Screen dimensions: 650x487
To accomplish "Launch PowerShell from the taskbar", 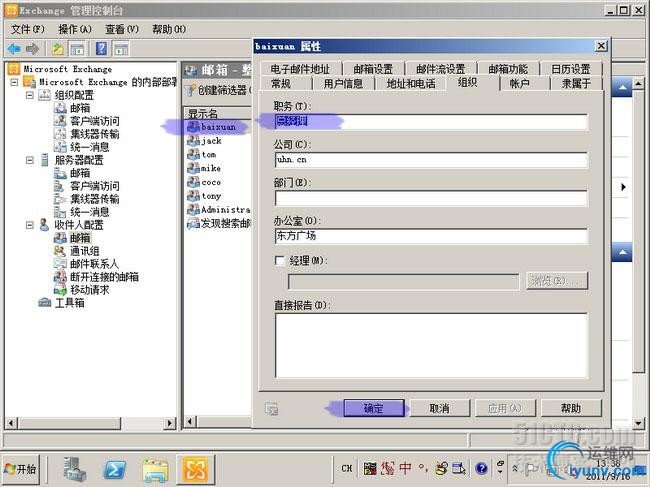I will (115, 470).
